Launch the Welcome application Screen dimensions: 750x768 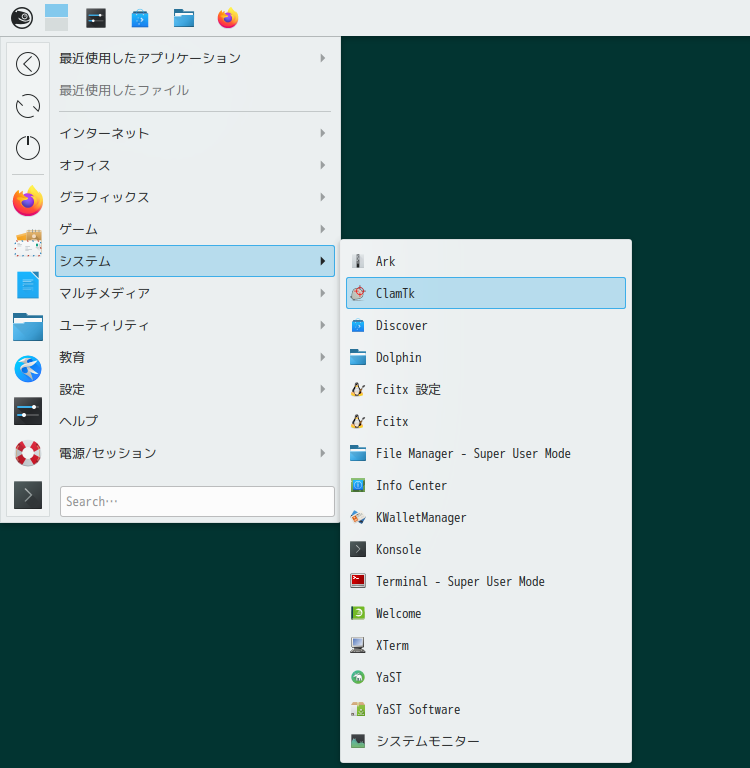tap(486, 613)
